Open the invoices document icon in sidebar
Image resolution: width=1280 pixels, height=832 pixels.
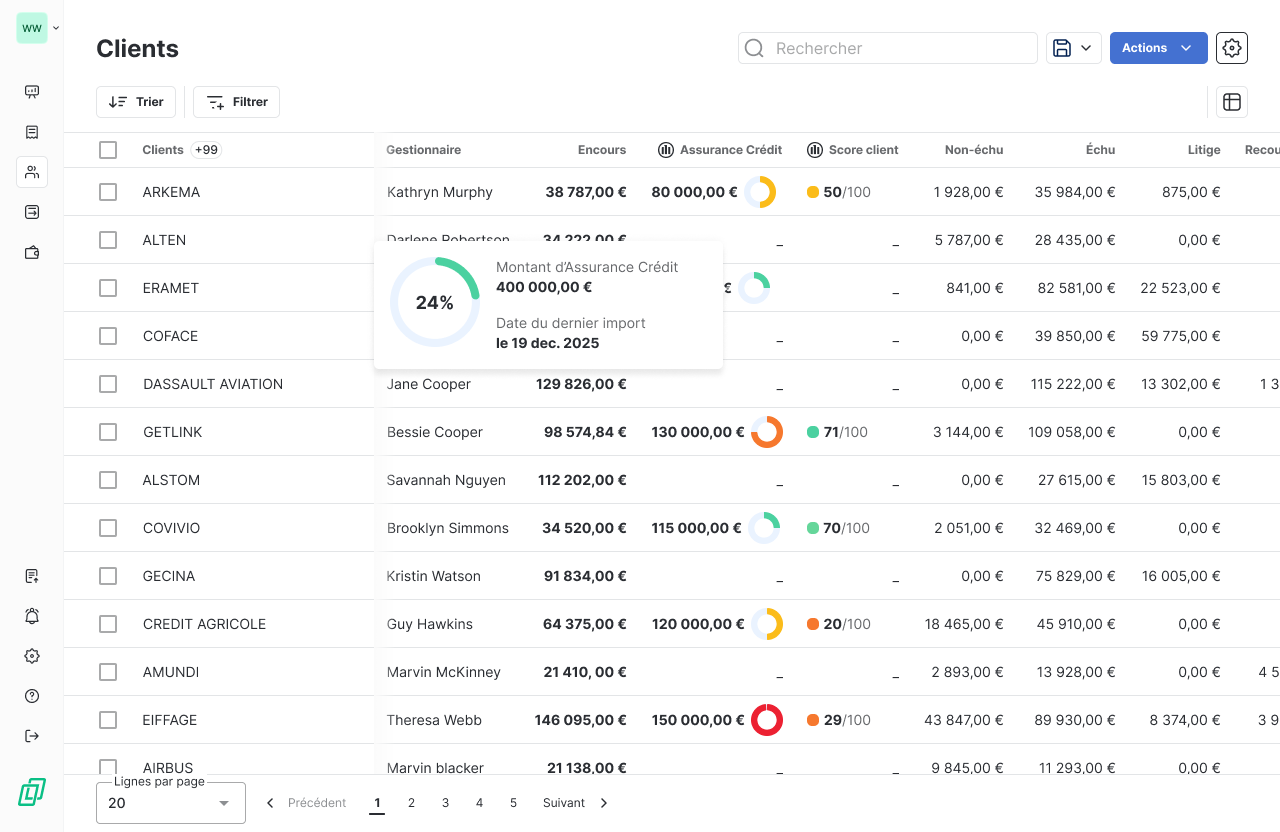[x=32, y=132]
